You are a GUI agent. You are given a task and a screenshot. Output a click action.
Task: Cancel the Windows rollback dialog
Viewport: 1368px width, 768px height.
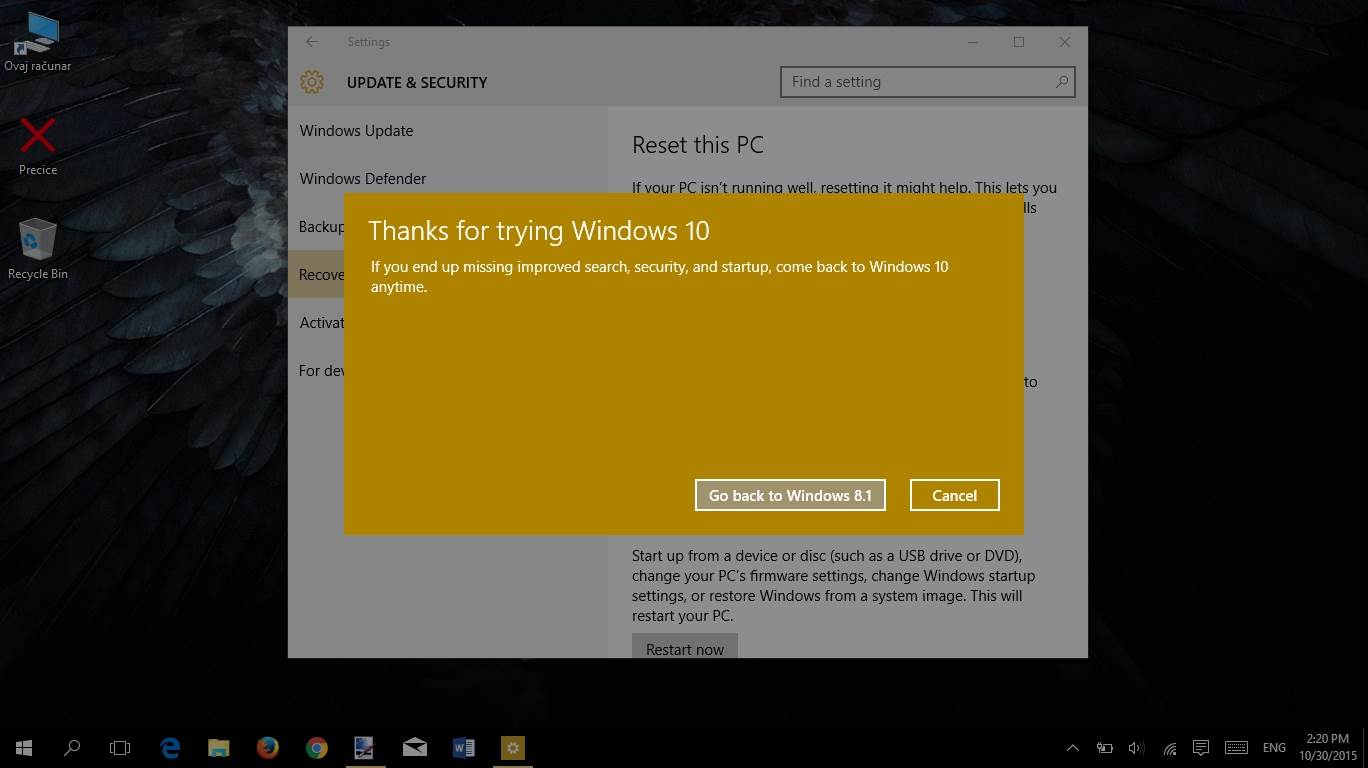954,495
